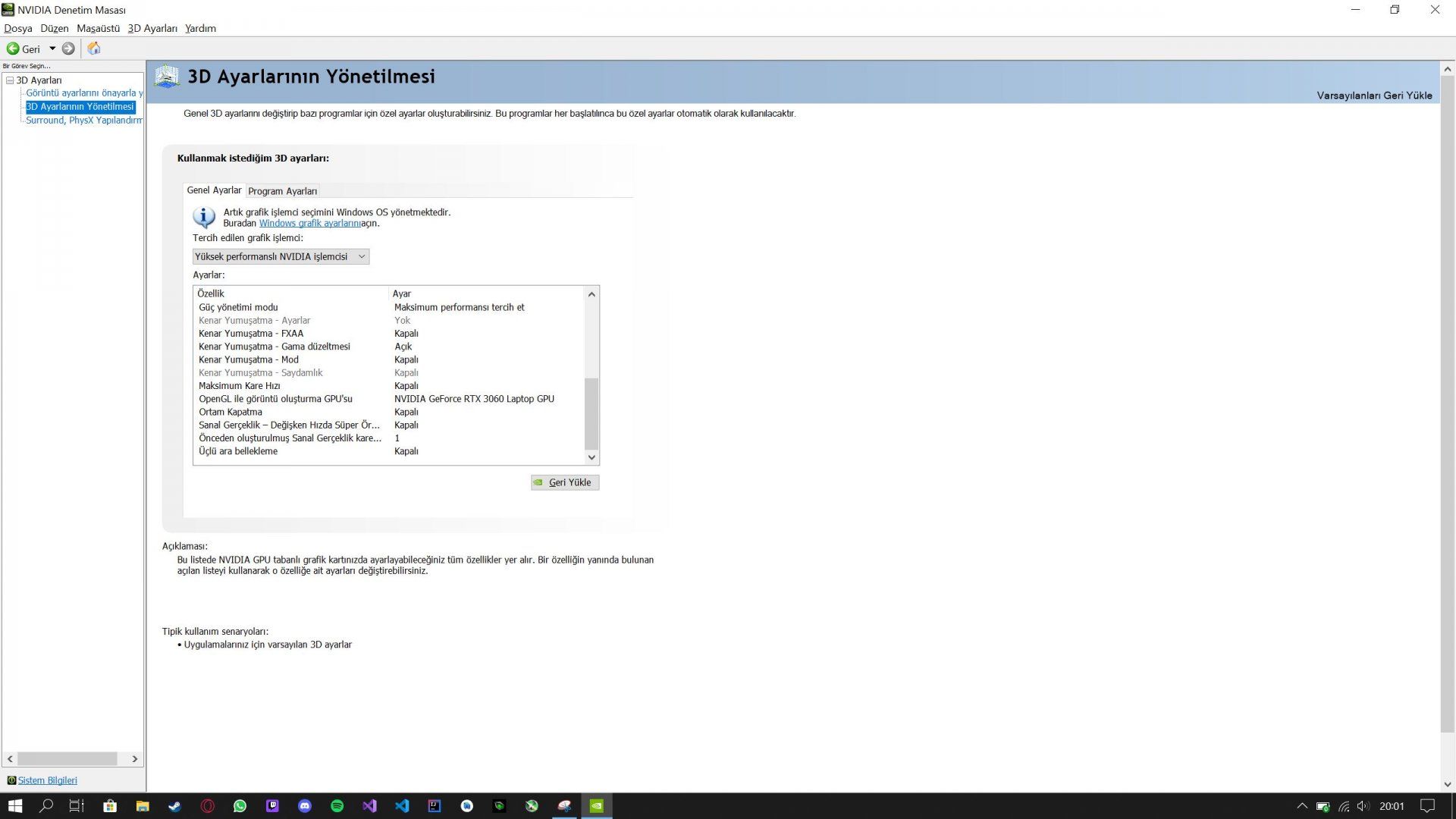Open the 3D Ayarları menu
Viewport: 1456px width, 819px height.
[x=152, y=28]
